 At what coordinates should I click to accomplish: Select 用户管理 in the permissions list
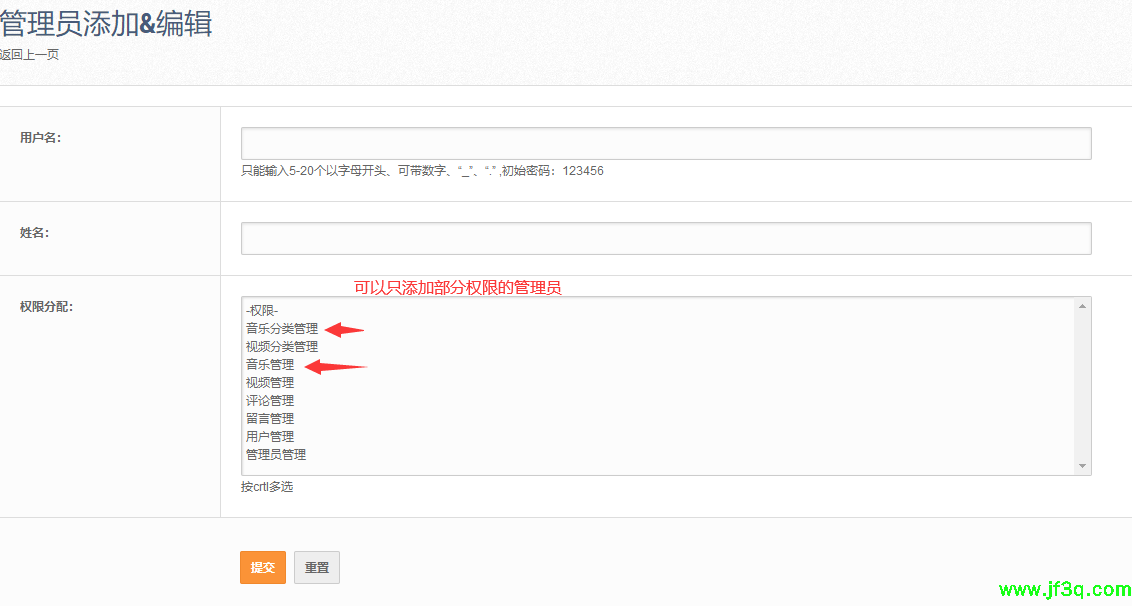pos(270,437)
